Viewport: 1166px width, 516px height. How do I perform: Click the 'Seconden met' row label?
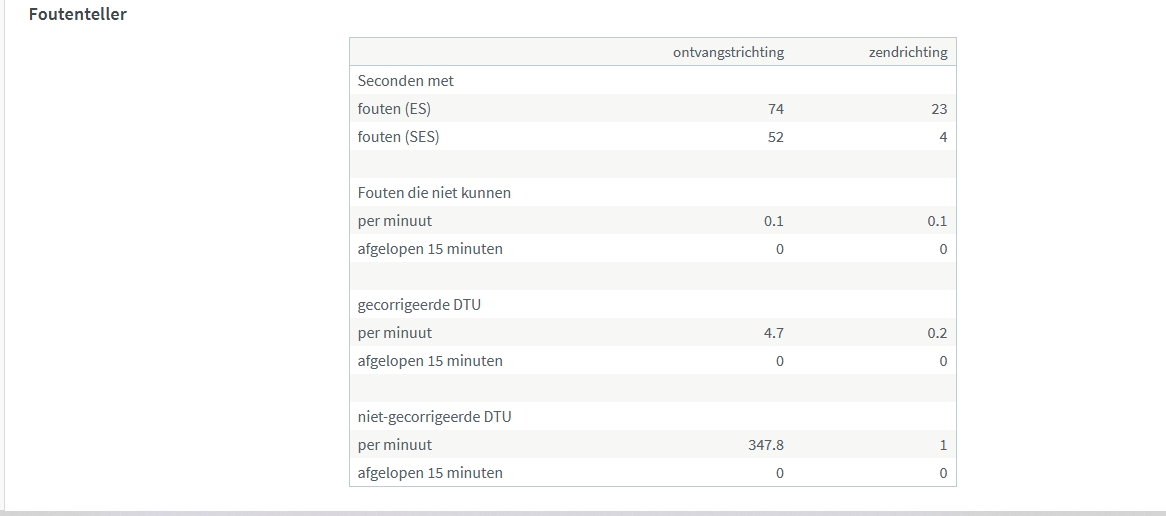pyautogui.click(x=406, y=81)
